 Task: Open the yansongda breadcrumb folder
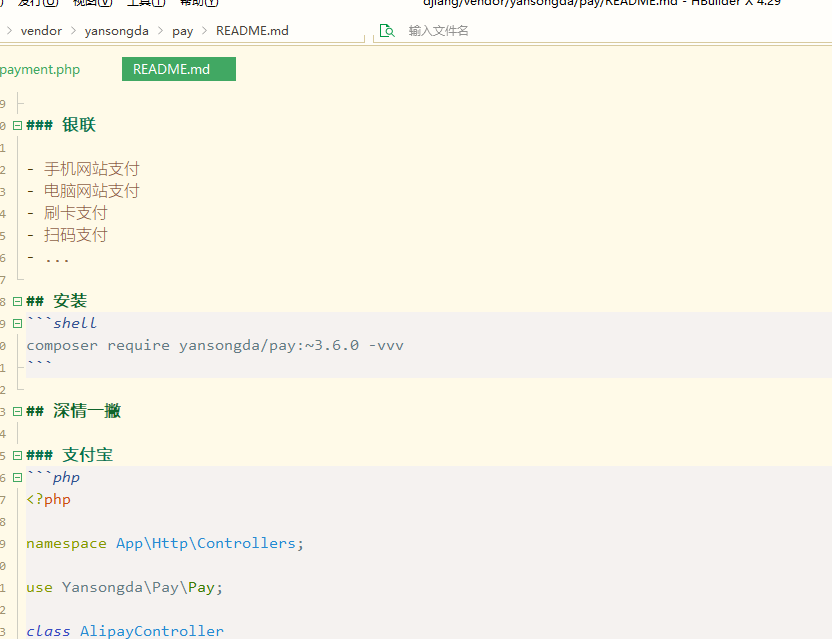point(116,31)
